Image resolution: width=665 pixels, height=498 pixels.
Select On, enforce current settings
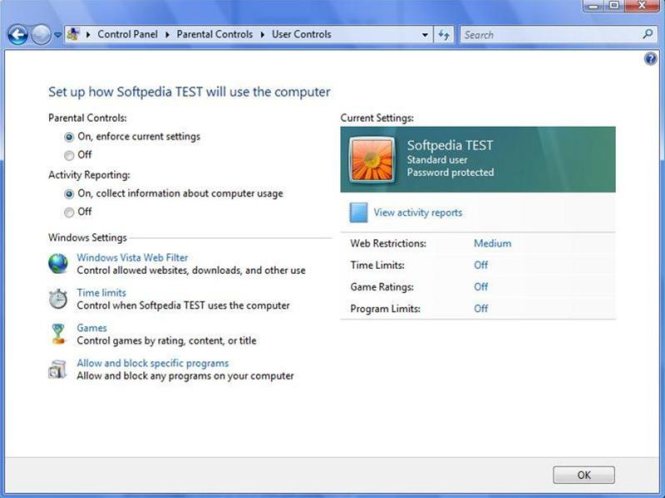coord(69,137)
